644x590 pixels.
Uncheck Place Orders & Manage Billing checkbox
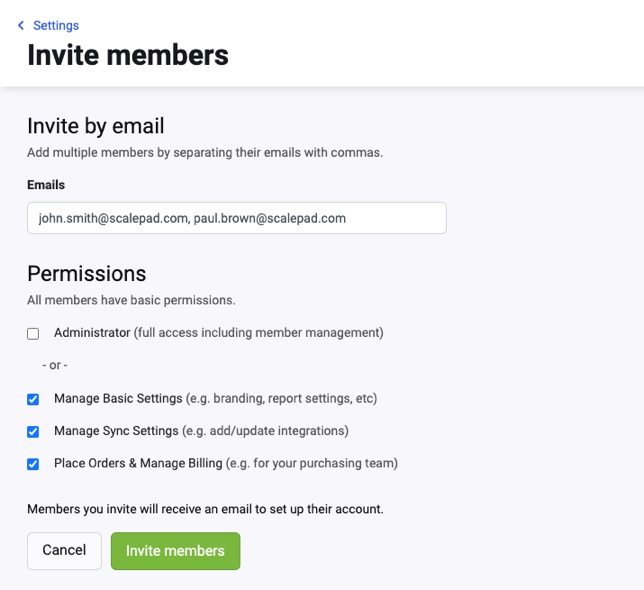33,464
